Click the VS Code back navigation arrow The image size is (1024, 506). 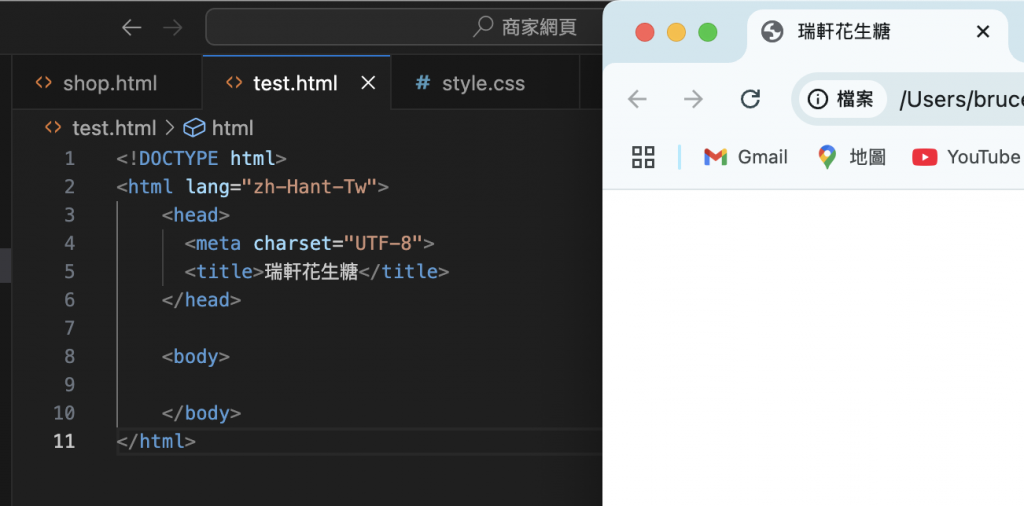[131, 27]
